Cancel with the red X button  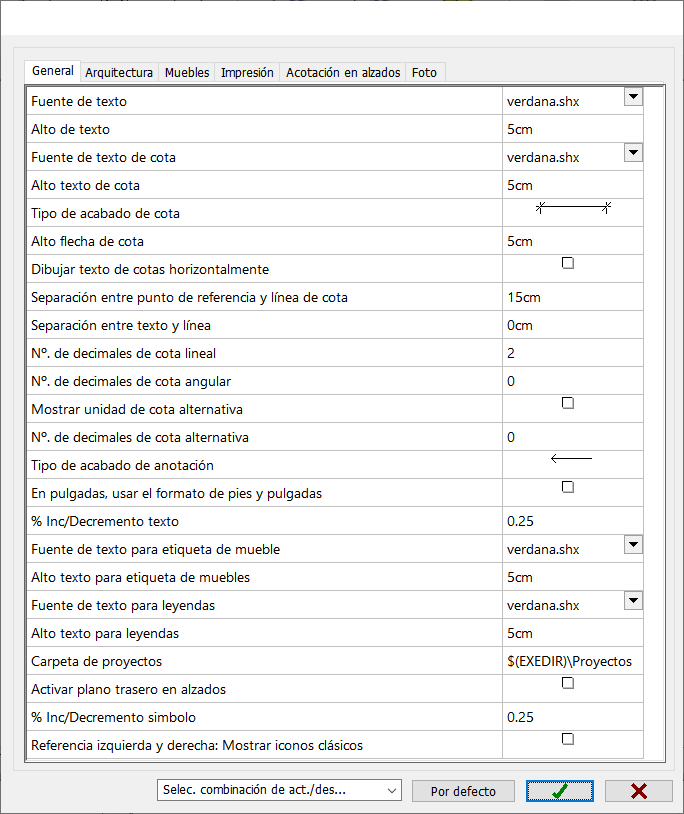[x=639, y=791]
